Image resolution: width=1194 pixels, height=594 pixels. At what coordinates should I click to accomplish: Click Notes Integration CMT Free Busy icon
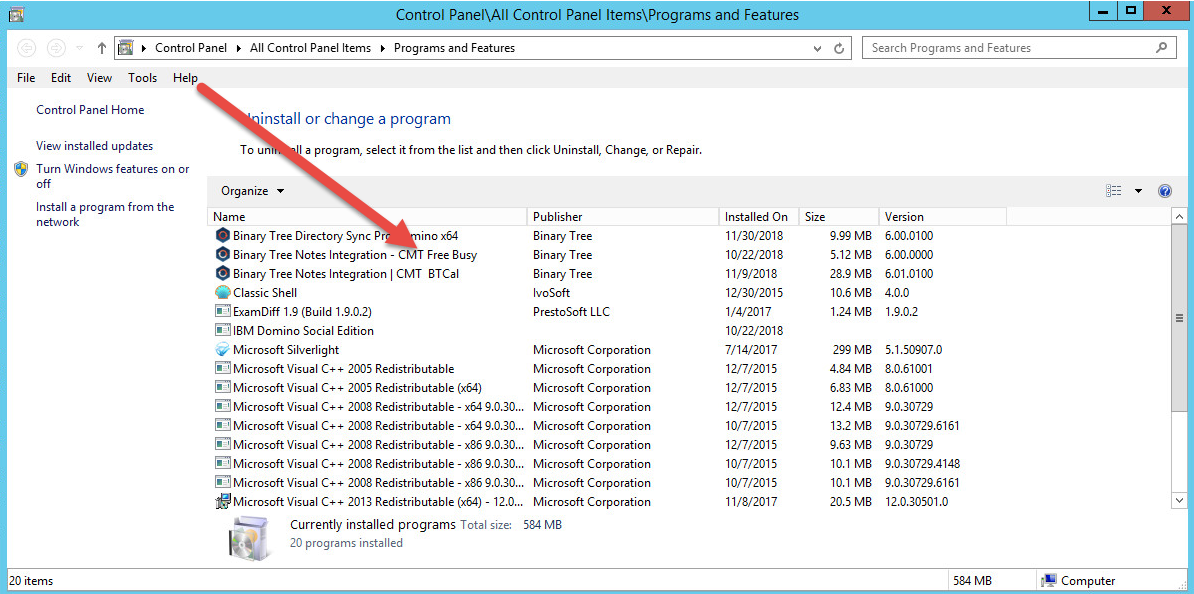222,254
